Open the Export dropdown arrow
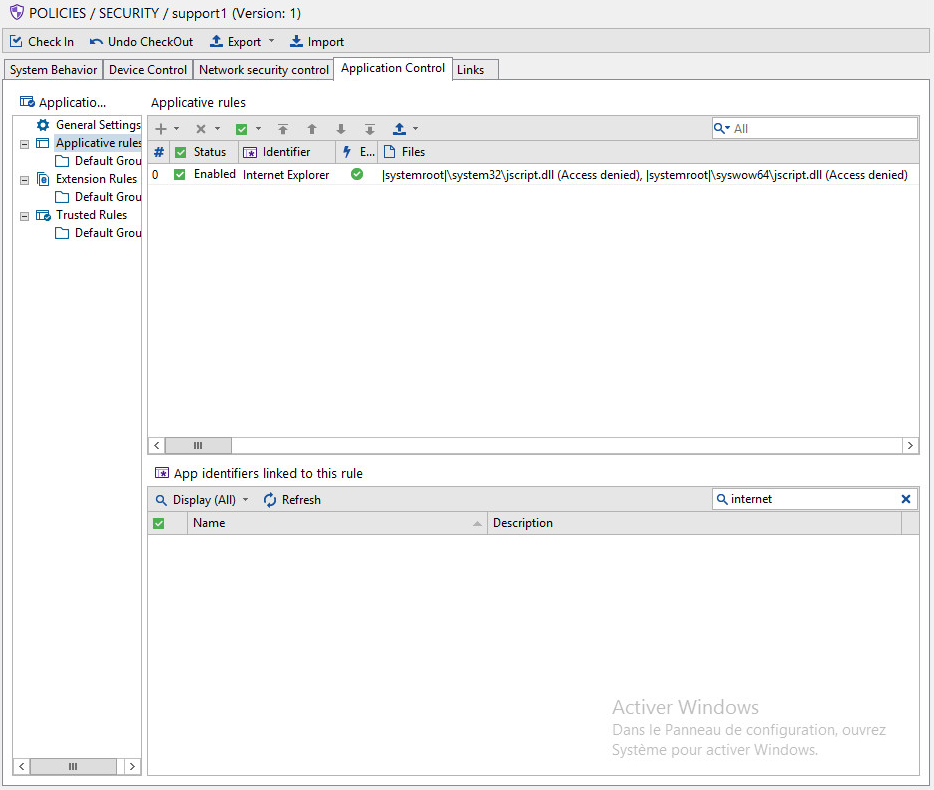This screenshot has height=790, width=934. (272, 41)
